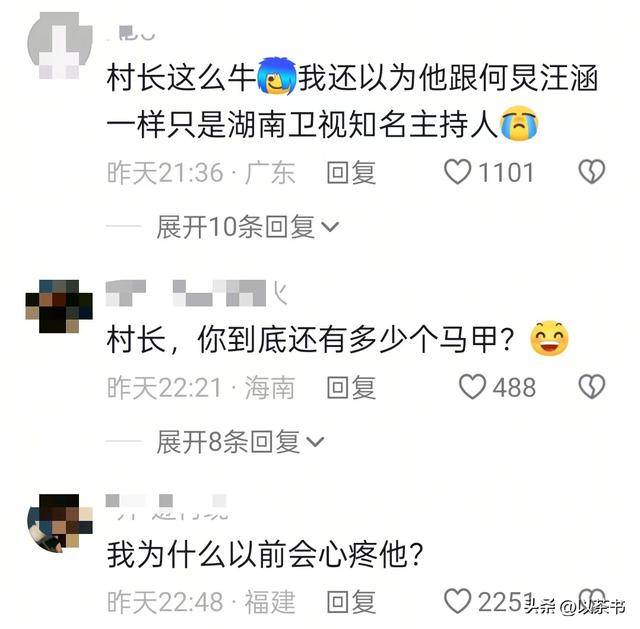The image size is (640, 629).
Task: Open third commenter's avatar
Action: [x=60, y=524]
